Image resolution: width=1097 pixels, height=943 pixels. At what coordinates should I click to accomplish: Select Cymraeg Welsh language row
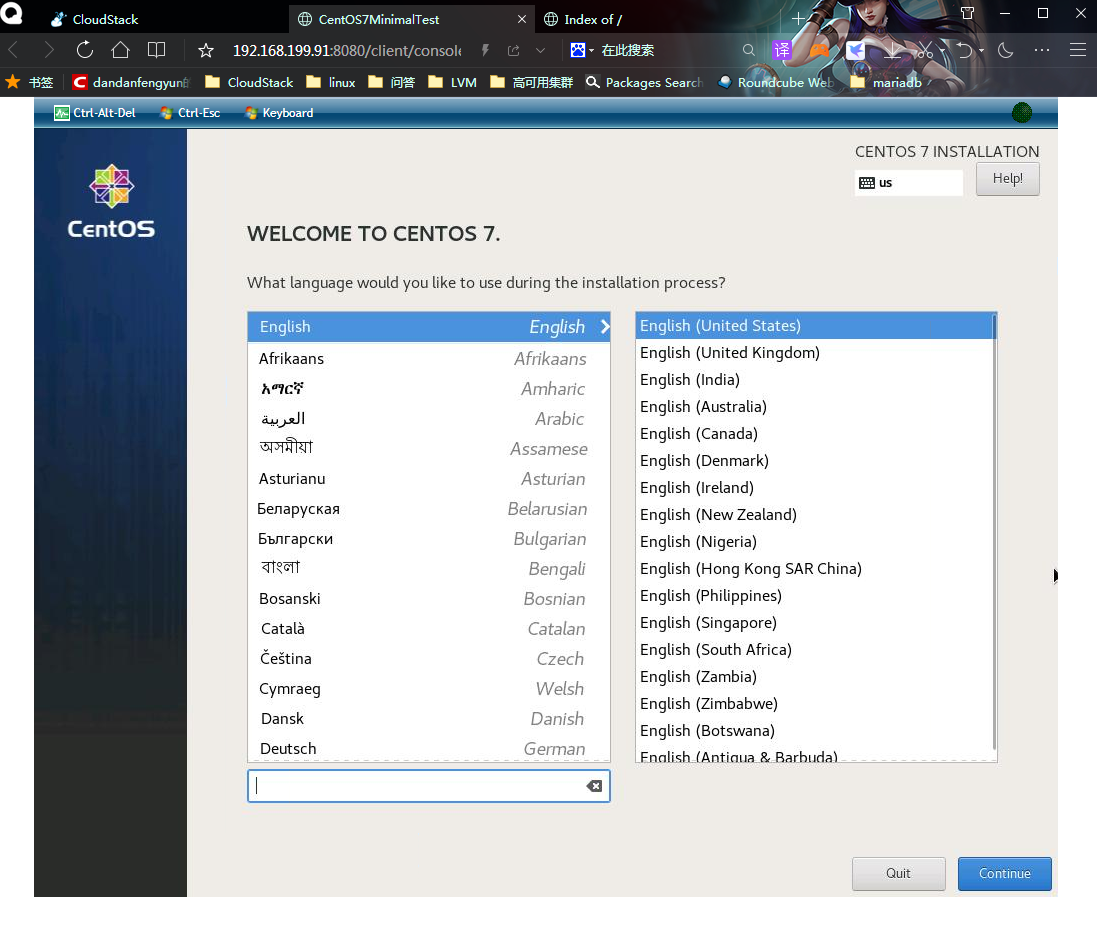tap(428, 689)
